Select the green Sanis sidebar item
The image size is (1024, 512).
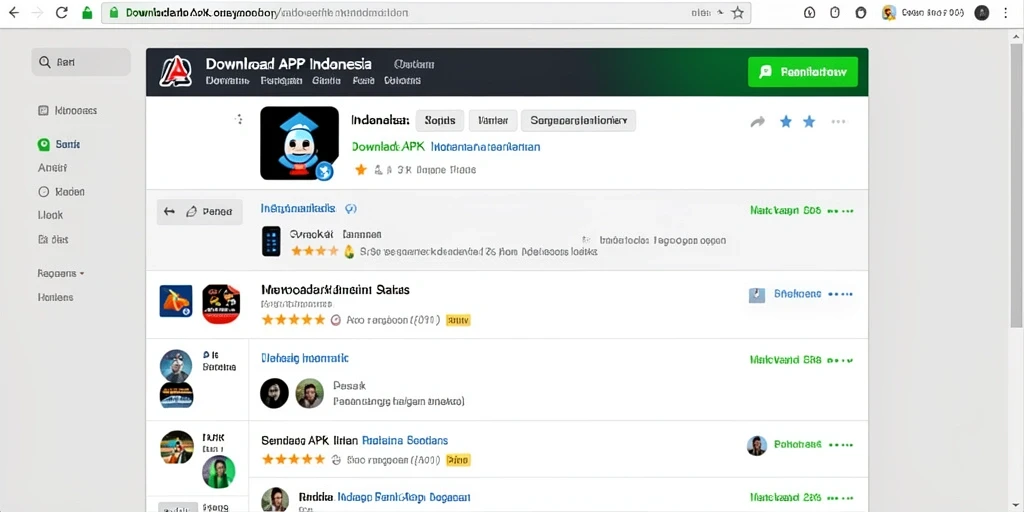pos(59,144)
